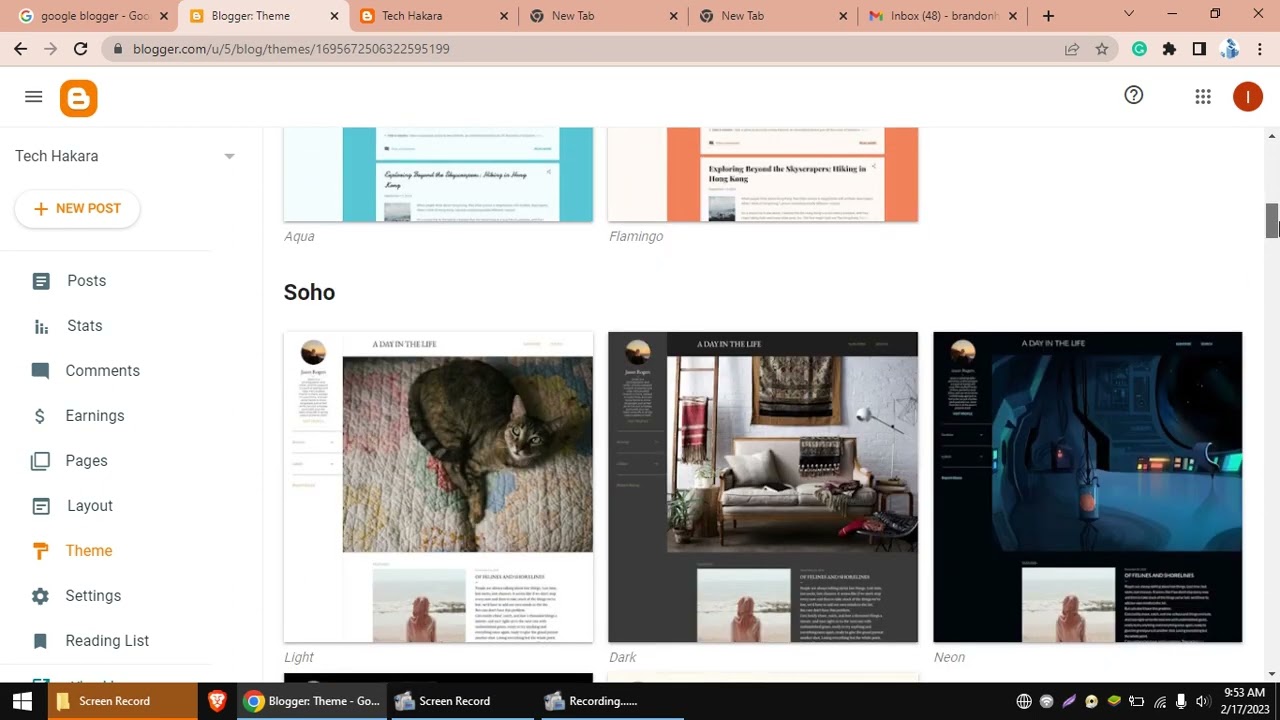The image size is (1280, 720).
Task: Open the Tech Hakara blog switcher dropdown
Action: coord(229,156)
